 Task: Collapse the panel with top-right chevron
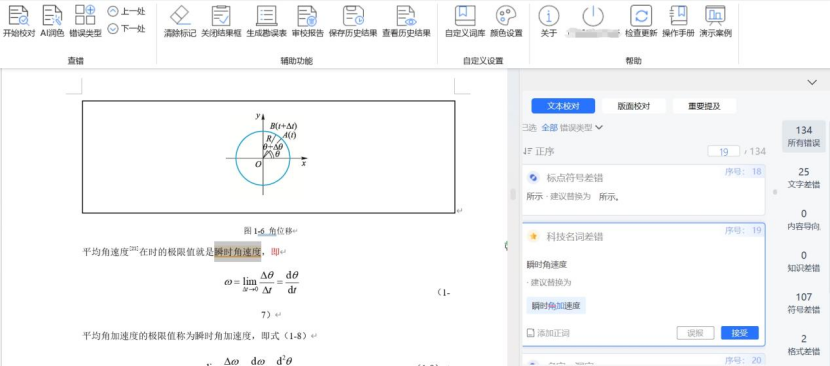(x=812, y=82)
